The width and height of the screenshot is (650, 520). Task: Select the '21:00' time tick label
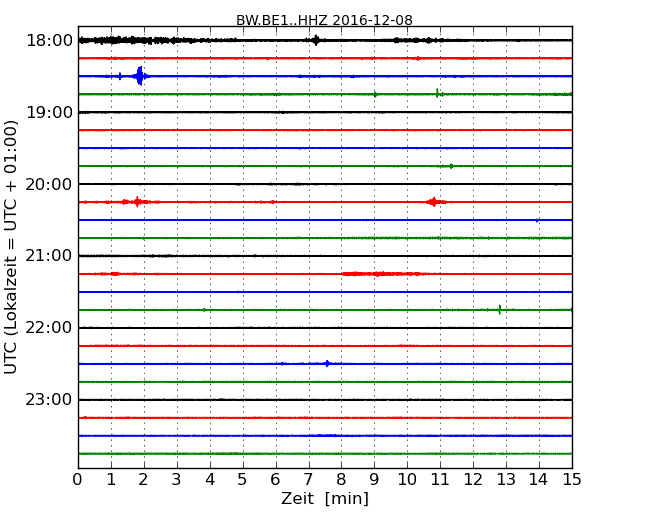pos(49,256)
